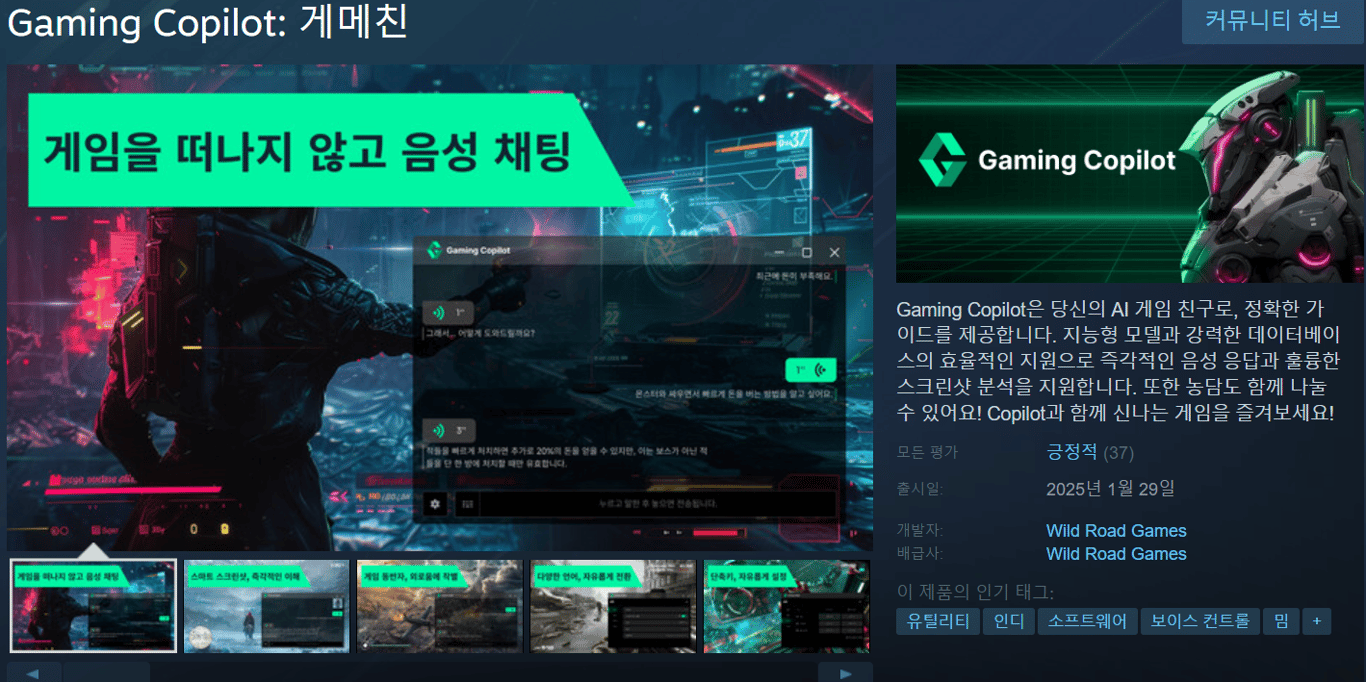Click the grey 3" voice message bubble

[447, 431]
